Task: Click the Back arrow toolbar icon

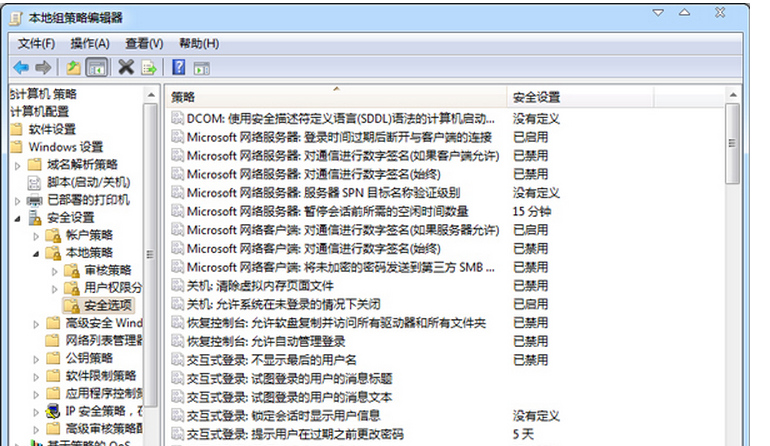Action: point(21,67)
